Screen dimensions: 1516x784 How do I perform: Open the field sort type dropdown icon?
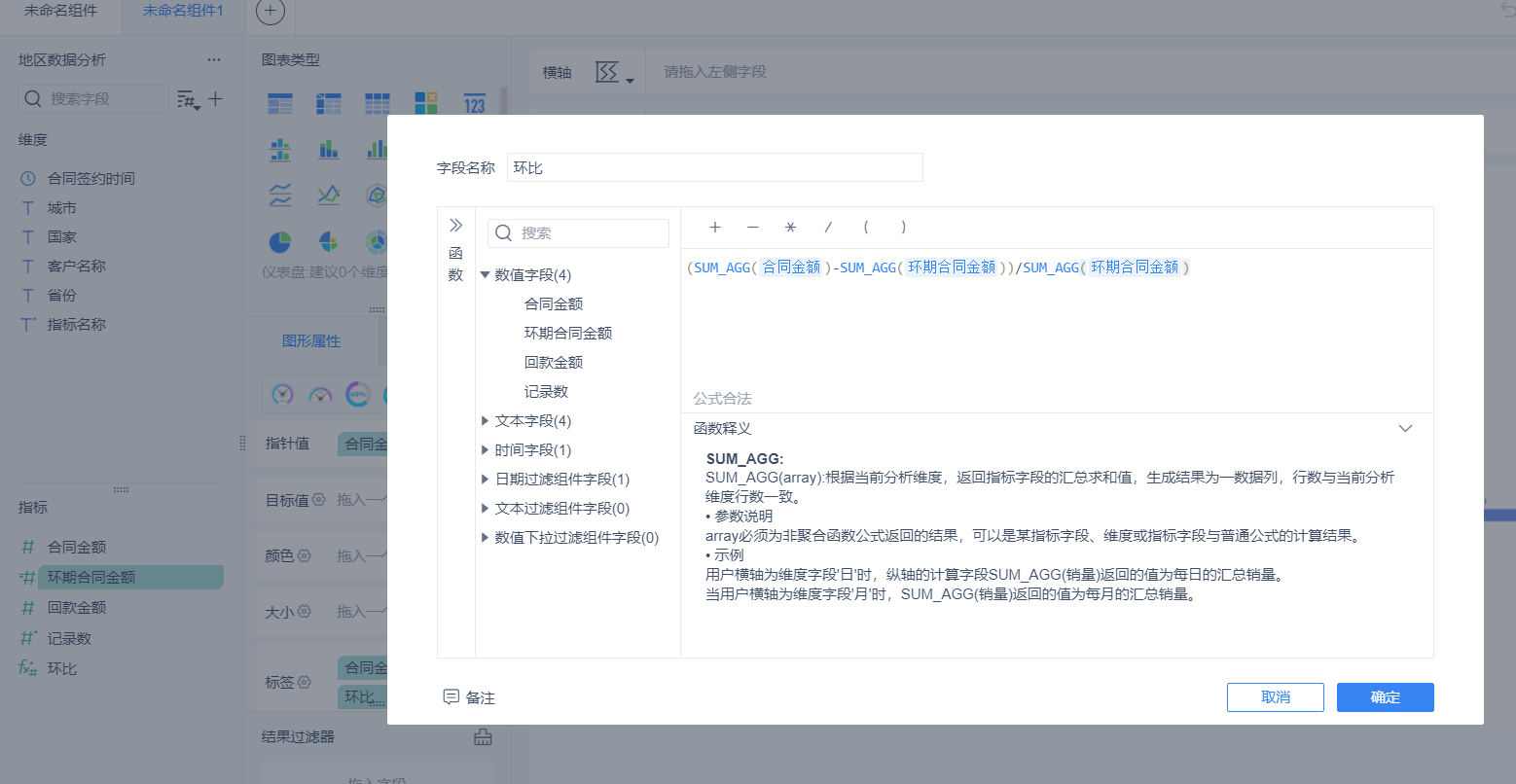coord(189,99)
